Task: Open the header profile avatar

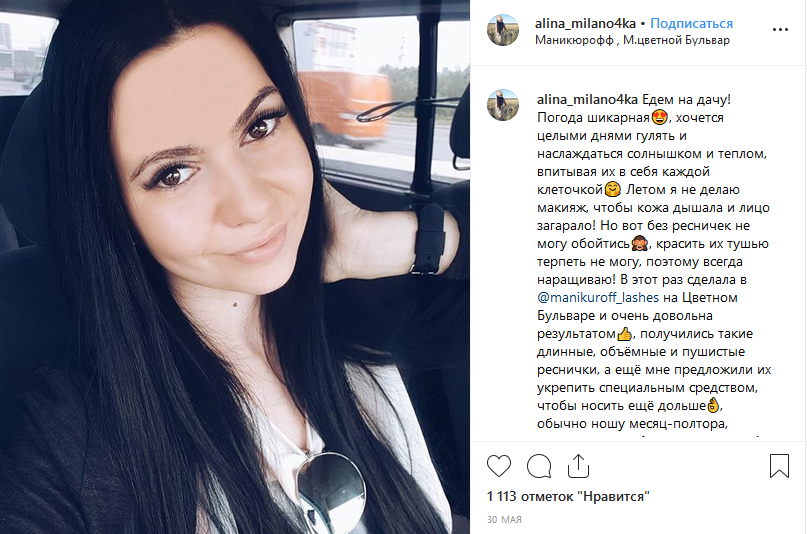Action: coord(503,30)
